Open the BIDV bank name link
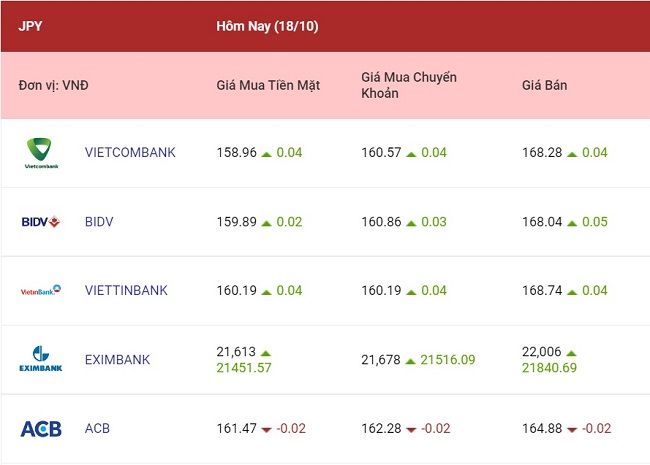Viewport: 650px width, 465px height. tap(99, 222)
